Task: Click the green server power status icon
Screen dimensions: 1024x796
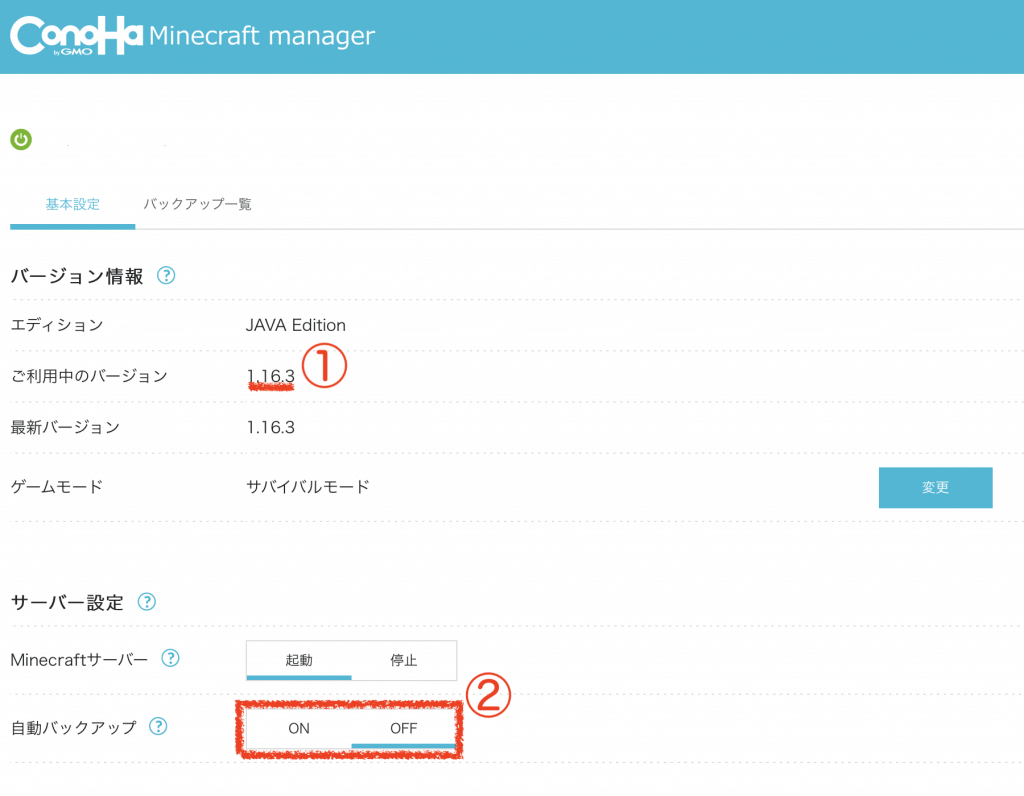Action: pos(21,139)
